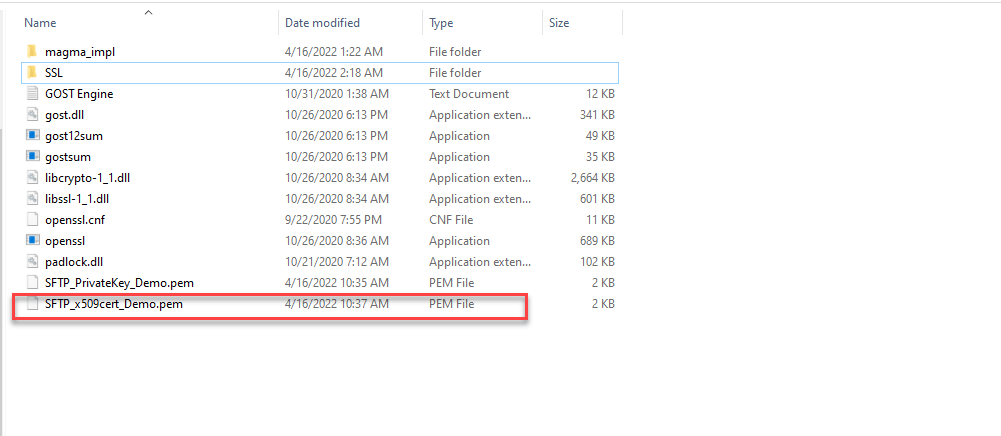This screenshot has height=436, width=1001.
Task: Click the SFTP_x509cert_Demo.pem file icon
Action: (32, 304)
